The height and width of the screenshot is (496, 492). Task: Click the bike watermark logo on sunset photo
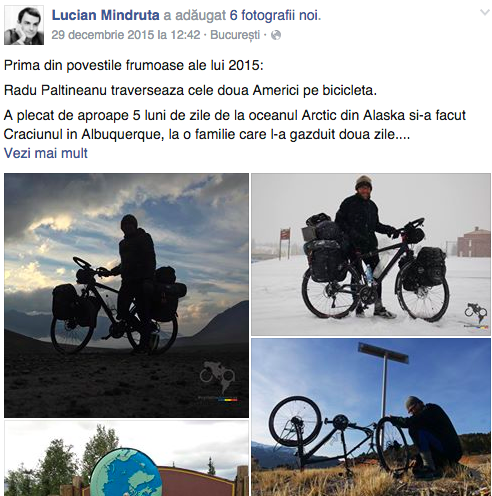217,378
